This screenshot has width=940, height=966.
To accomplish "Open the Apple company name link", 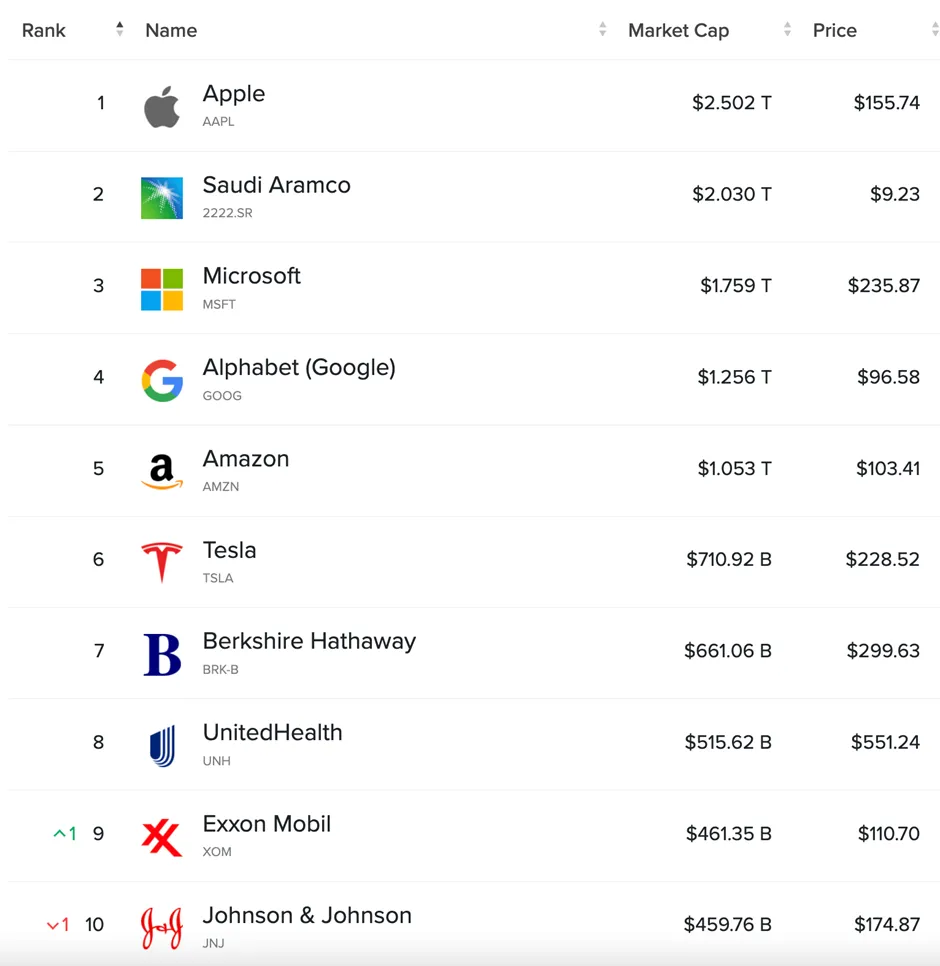I will coord(234,94).
